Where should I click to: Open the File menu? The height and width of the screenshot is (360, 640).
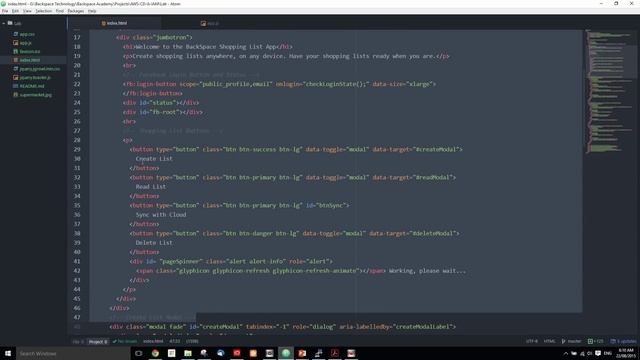tap(5, 11)
